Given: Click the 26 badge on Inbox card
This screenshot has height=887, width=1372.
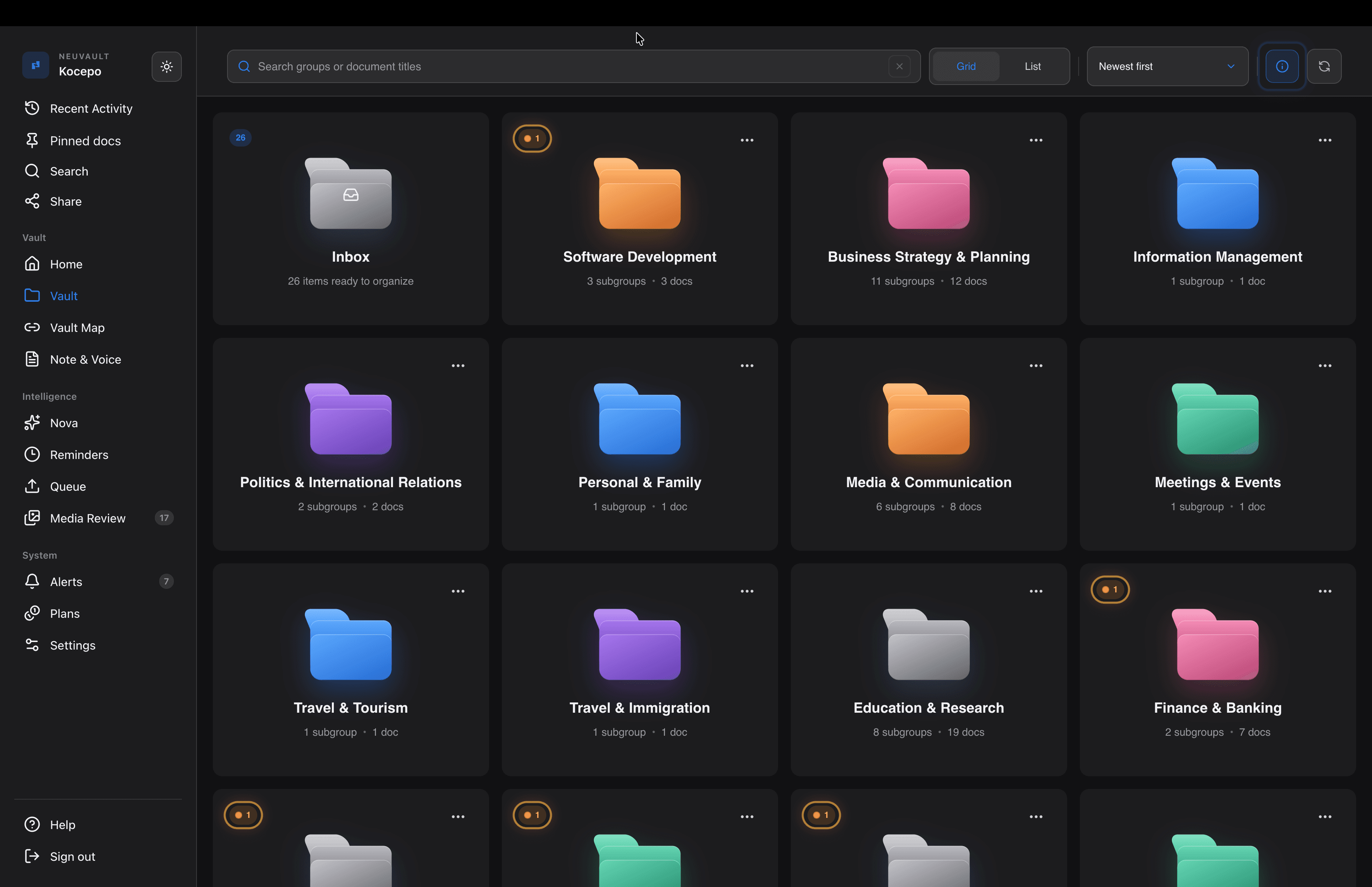Looking at the screenshot, I should (x=240, y=138).
